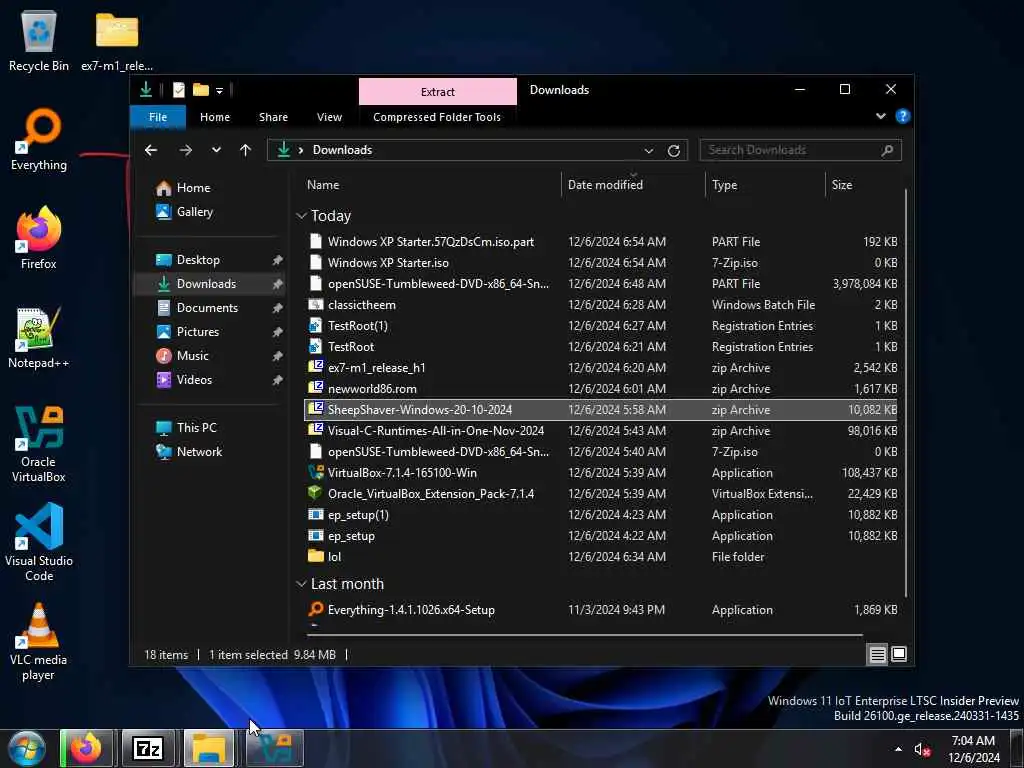Click Properties icon in quick access toolbar
The height and width of the screenshot is (768, 1024).
pyautogui.click(x=179, y=90)
